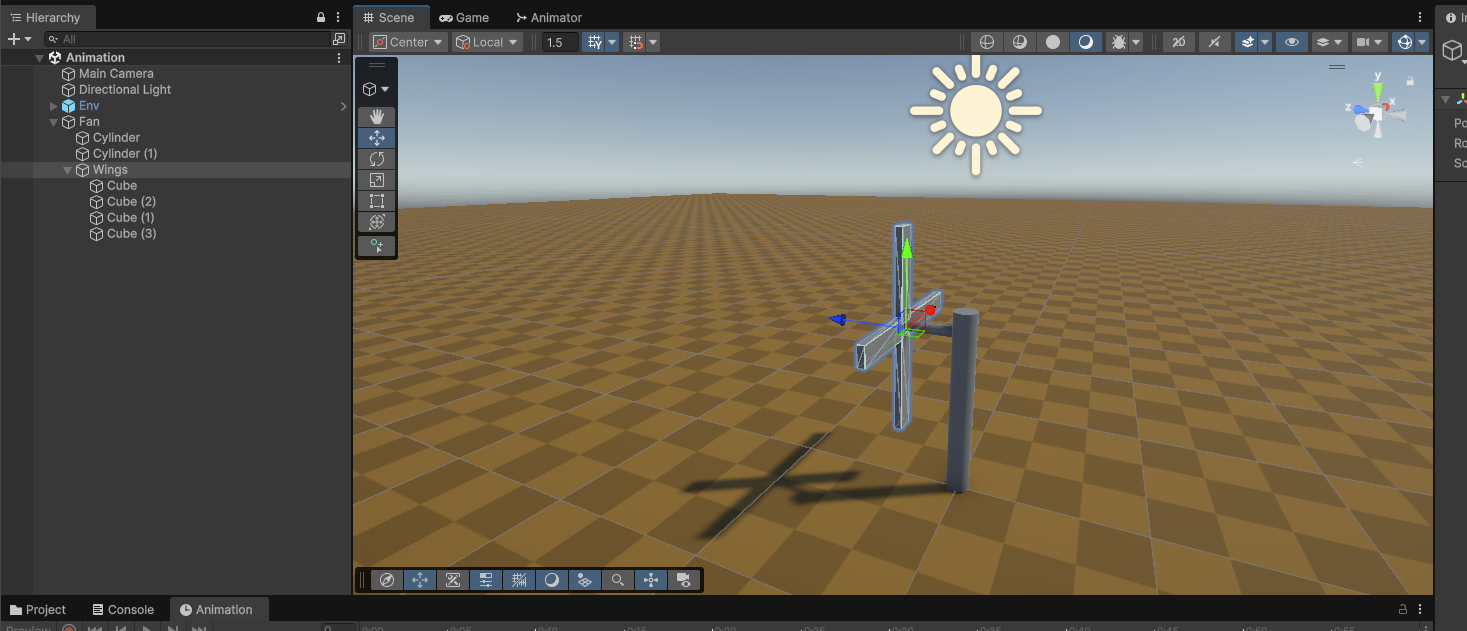Toggle grid overlay in bottom toolbar
Viewport: 1467px width, 631px height.
tap(519, 580)
